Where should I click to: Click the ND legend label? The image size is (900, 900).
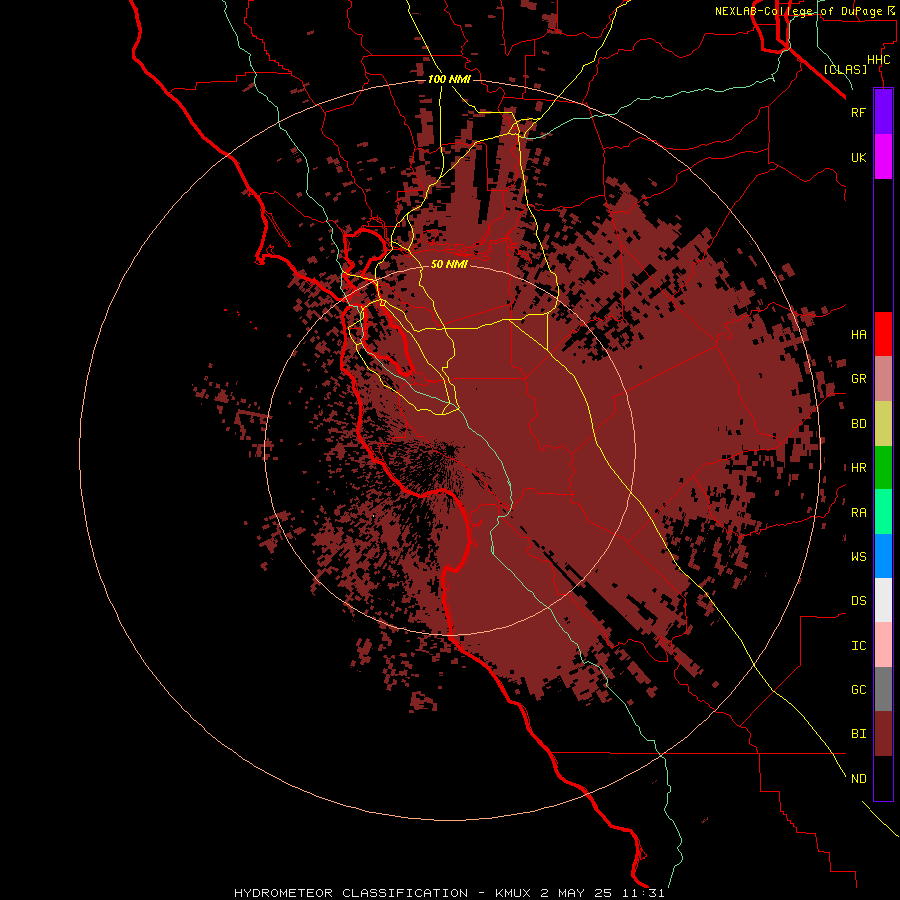(x=858, y=779)
